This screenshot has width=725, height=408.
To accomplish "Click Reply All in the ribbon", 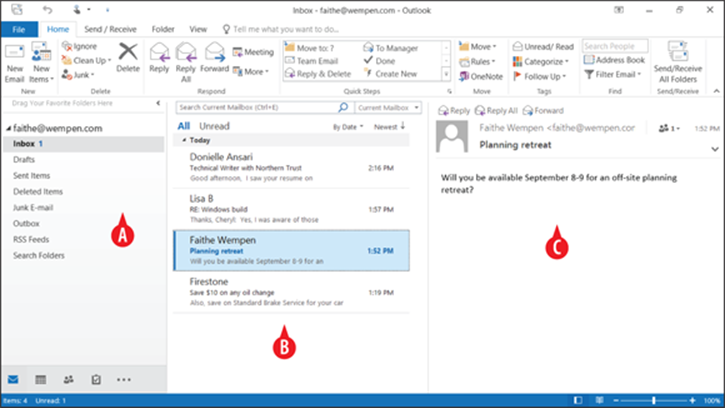I will click(186, 63).
